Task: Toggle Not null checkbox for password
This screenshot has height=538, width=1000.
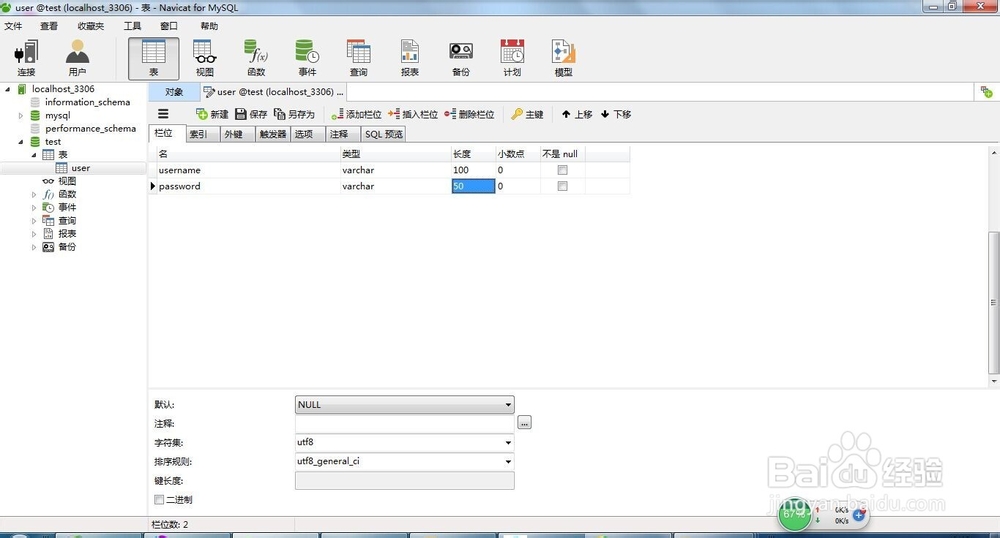Action: click(x=562, y=186)
